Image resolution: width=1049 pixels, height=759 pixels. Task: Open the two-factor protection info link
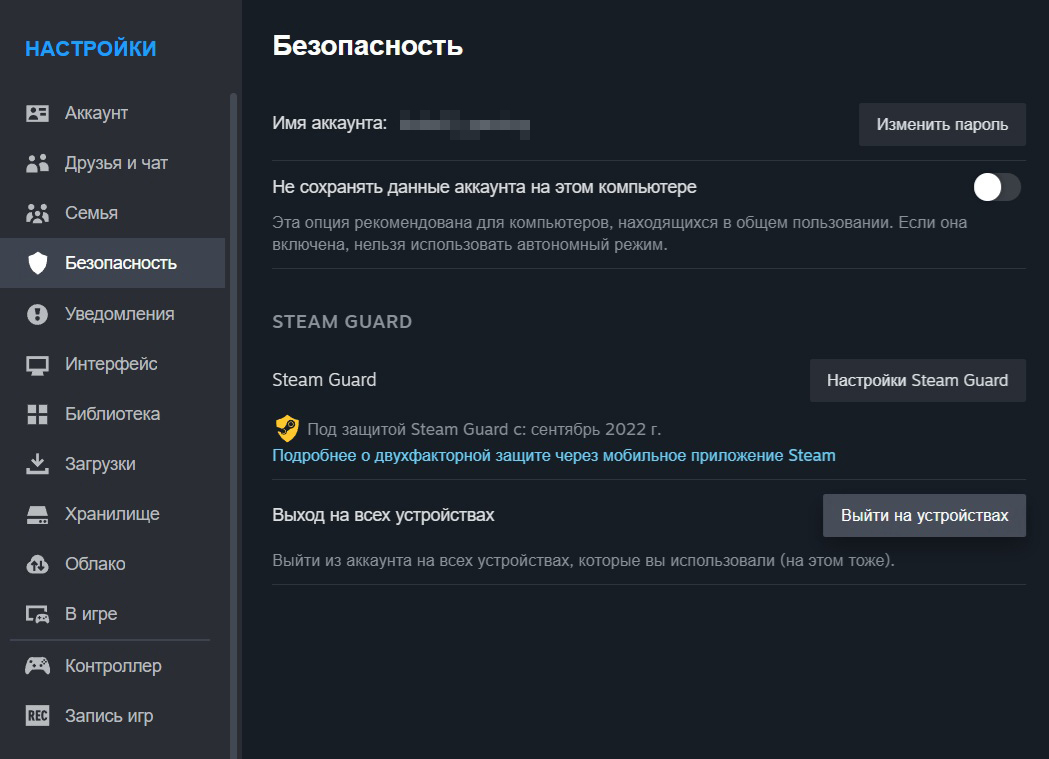pyautogui.click(x=553, y=455)
